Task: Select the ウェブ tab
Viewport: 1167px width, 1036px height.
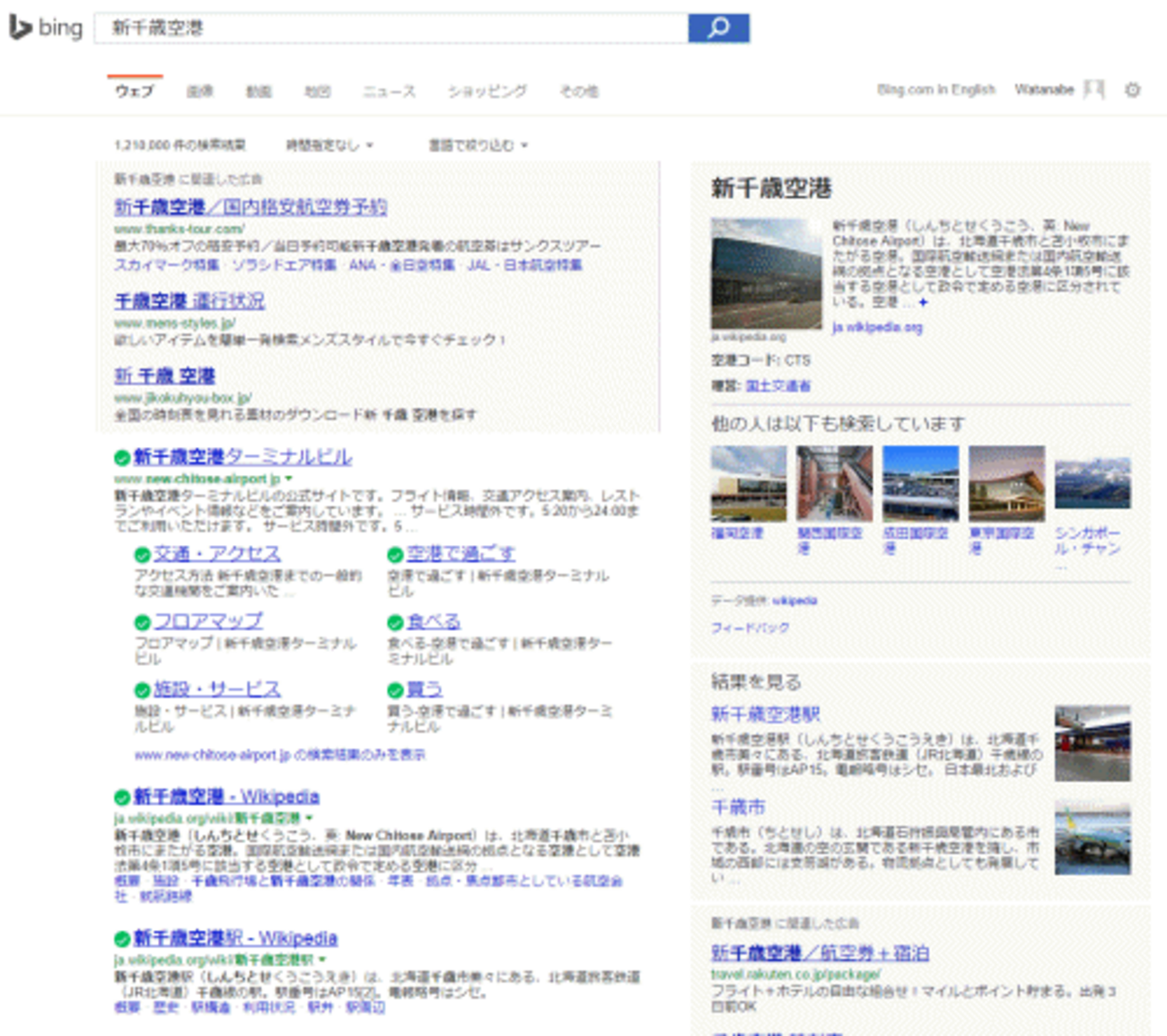Action: click(135, 91)
